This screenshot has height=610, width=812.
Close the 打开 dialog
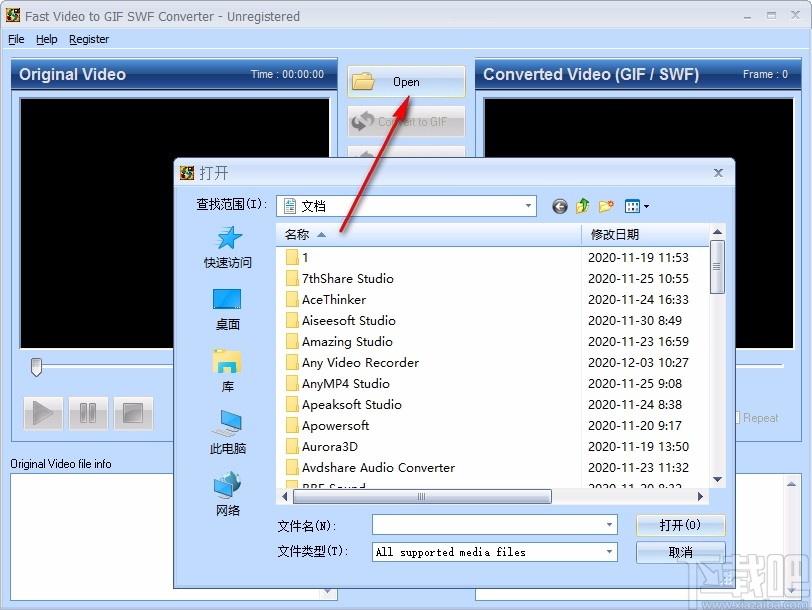[x=718, y=172]
